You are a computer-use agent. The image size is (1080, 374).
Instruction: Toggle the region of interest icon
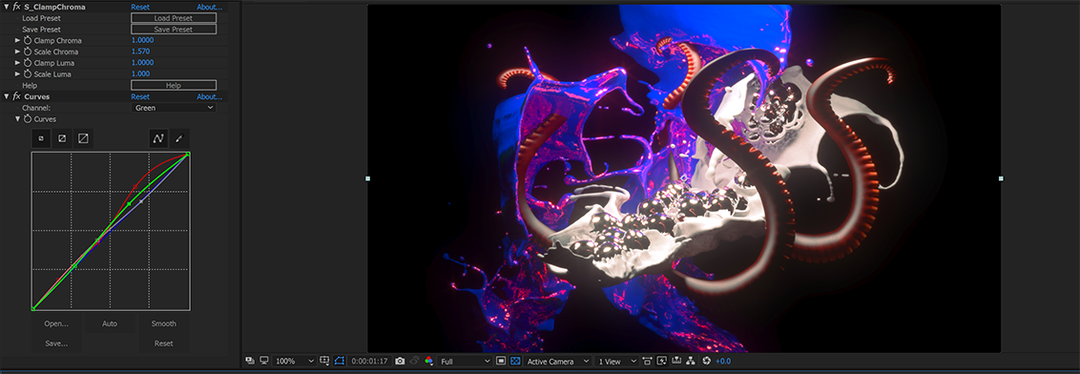501,360
